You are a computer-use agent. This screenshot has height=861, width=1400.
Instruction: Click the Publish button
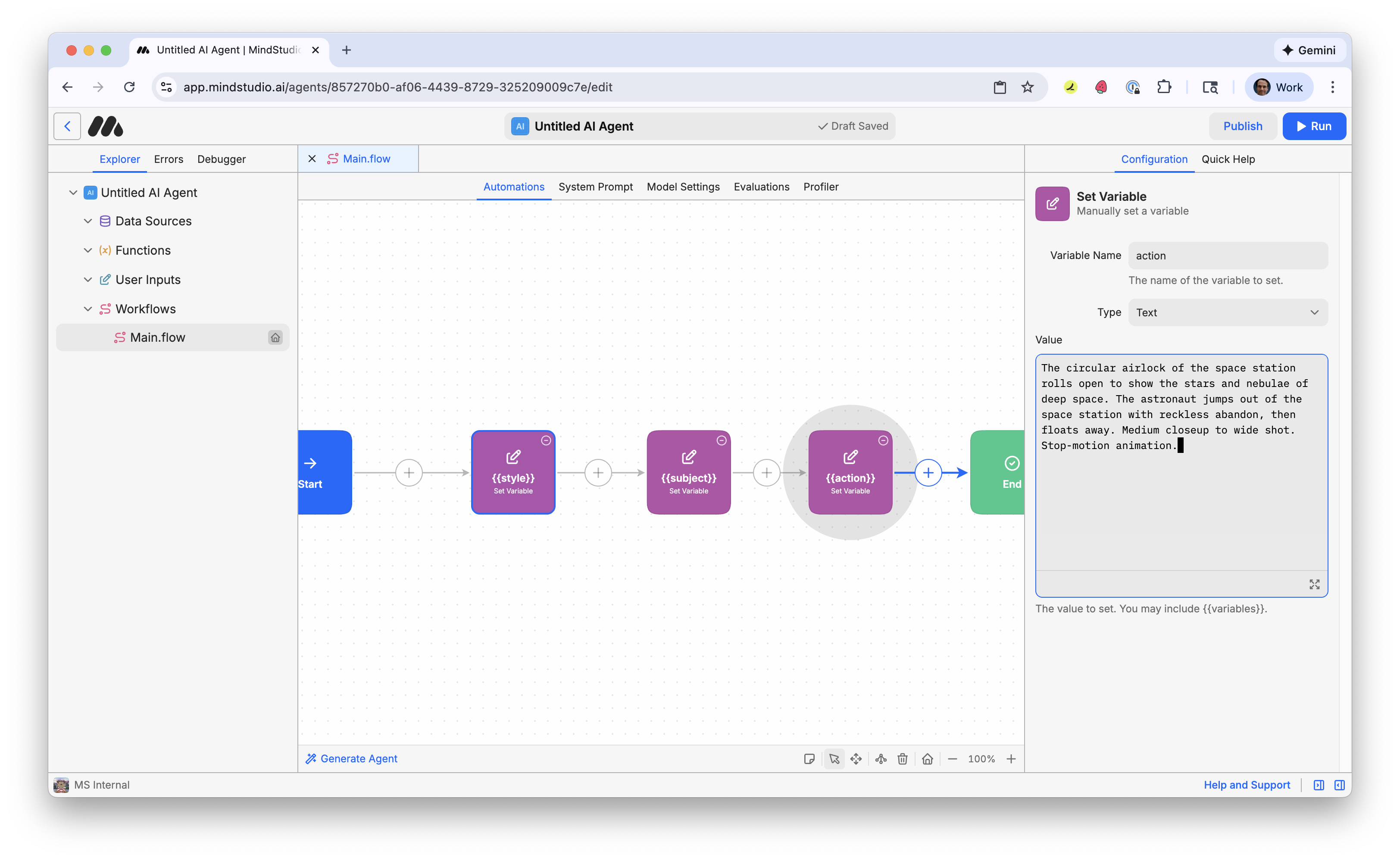[1242, 126]
